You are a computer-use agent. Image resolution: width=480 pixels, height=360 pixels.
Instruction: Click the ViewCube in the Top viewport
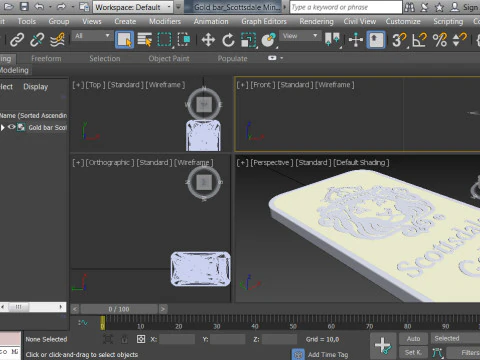[x=204, y=104]
